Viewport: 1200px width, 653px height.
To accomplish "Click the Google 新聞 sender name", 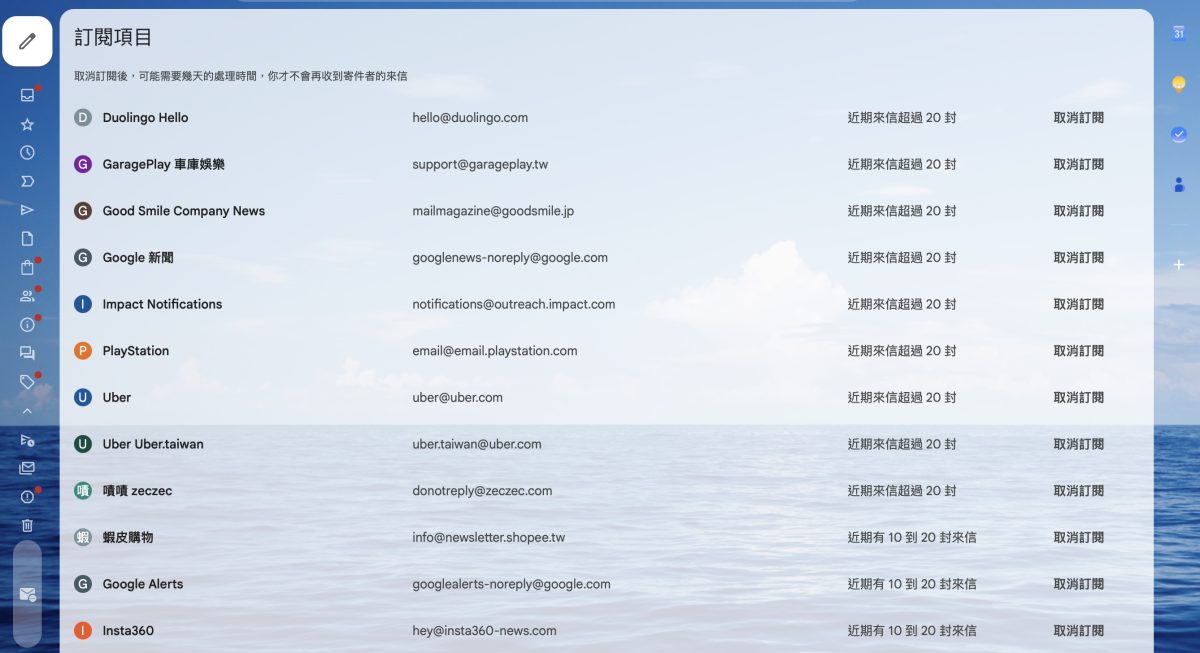I will click(x=138, y=257).
